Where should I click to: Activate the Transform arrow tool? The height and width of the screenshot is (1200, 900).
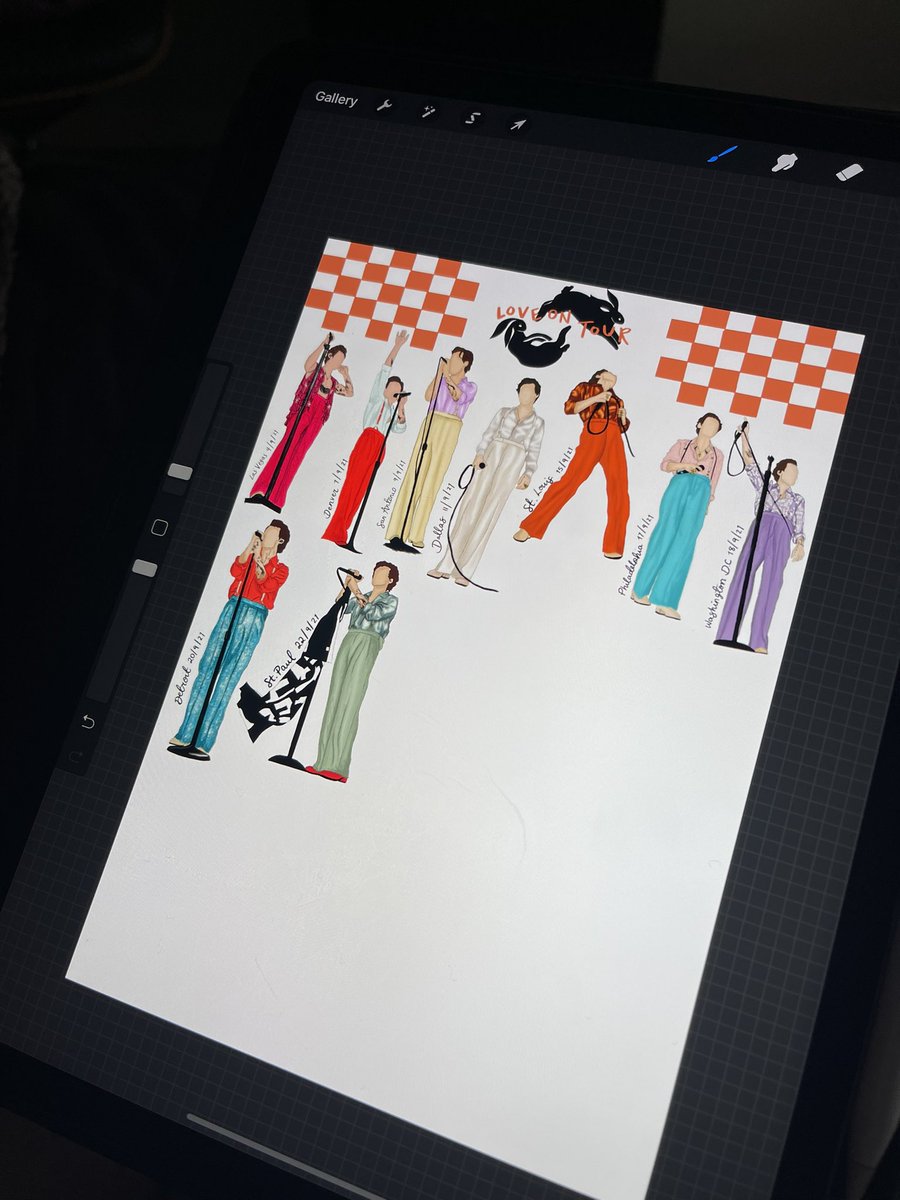[x=518, y=125]
